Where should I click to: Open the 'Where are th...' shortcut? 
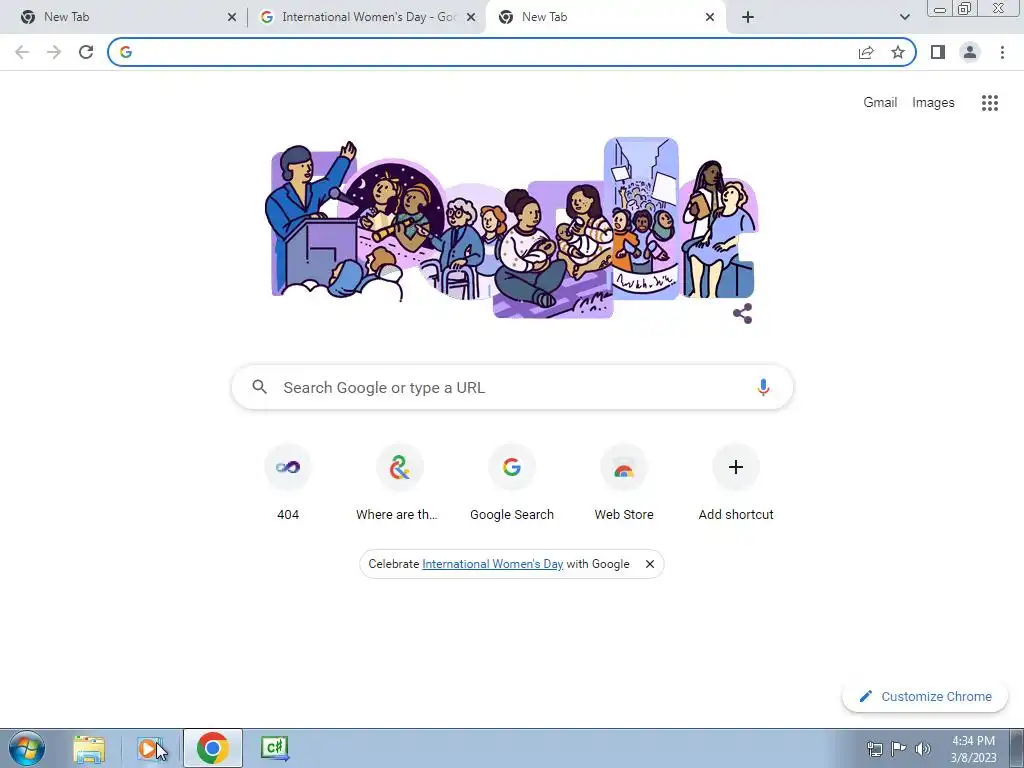click(400, 483)
